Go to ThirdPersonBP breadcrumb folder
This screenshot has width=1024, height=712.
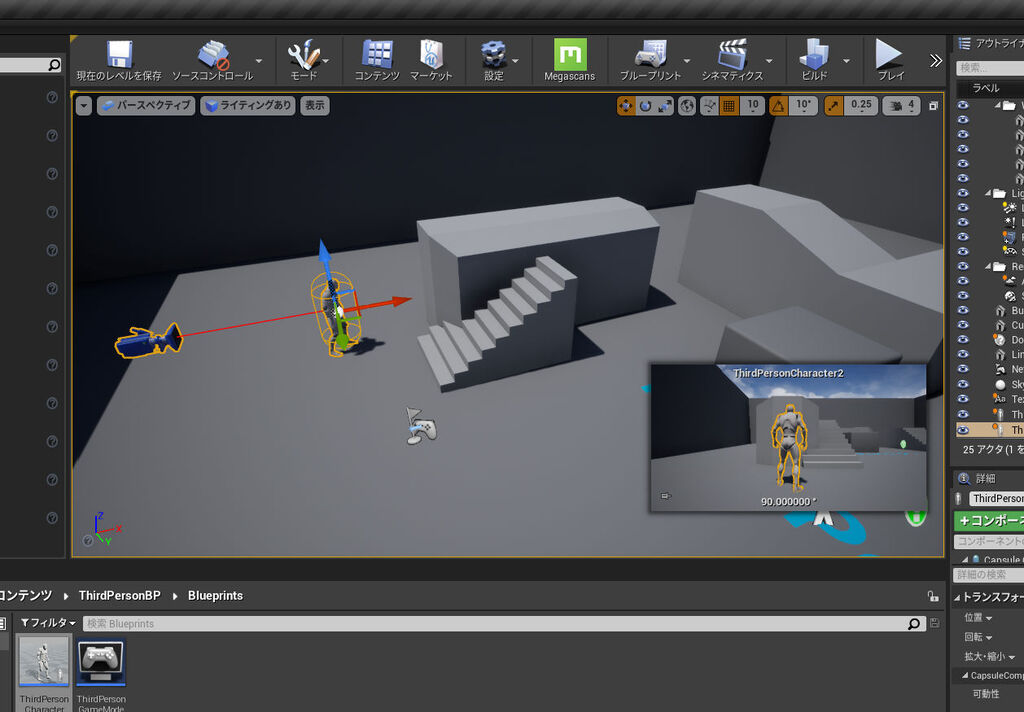[x=120, y=596]
